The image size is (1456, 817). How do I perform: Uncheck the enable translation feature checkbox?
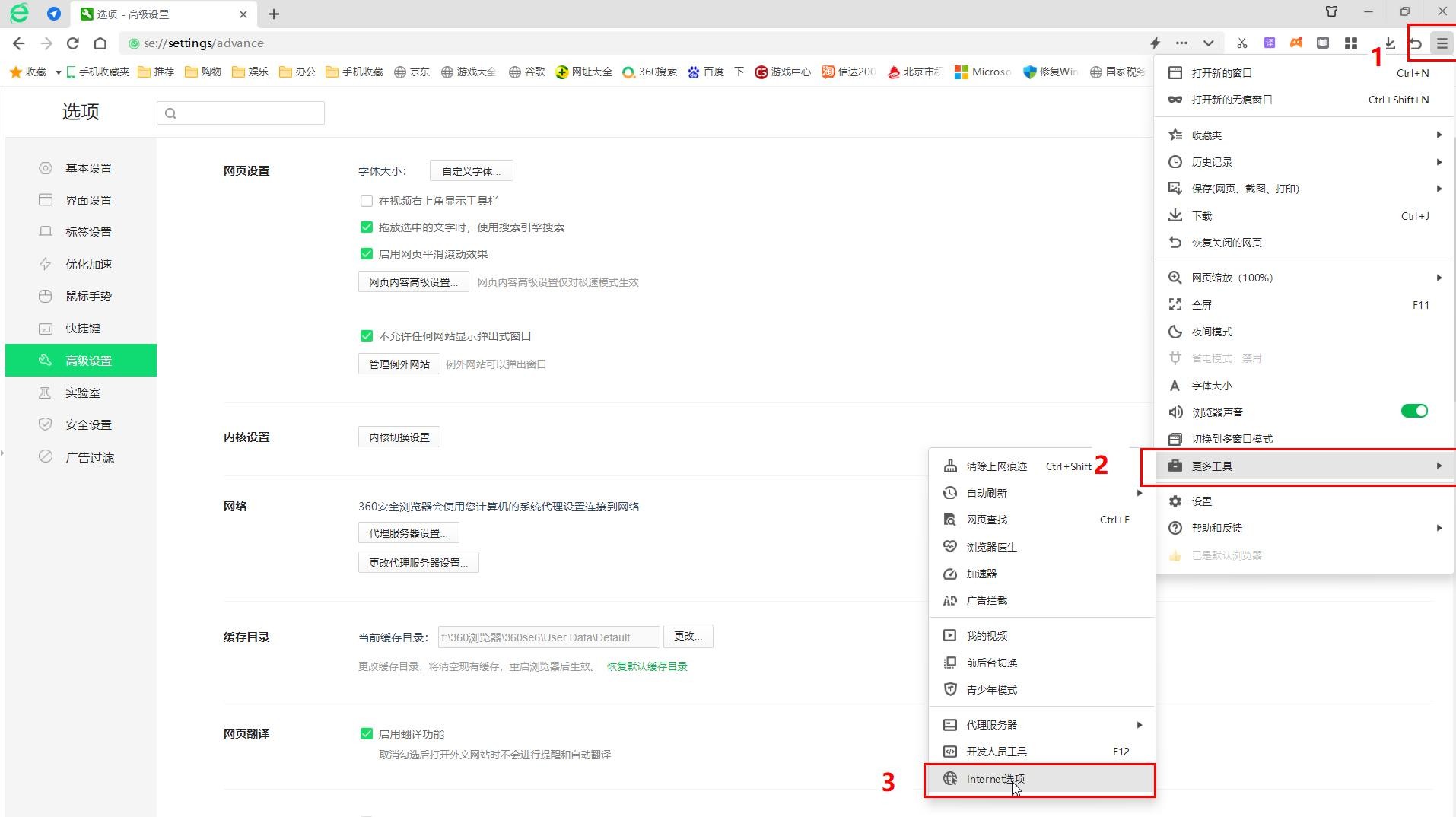click(367, 734)
